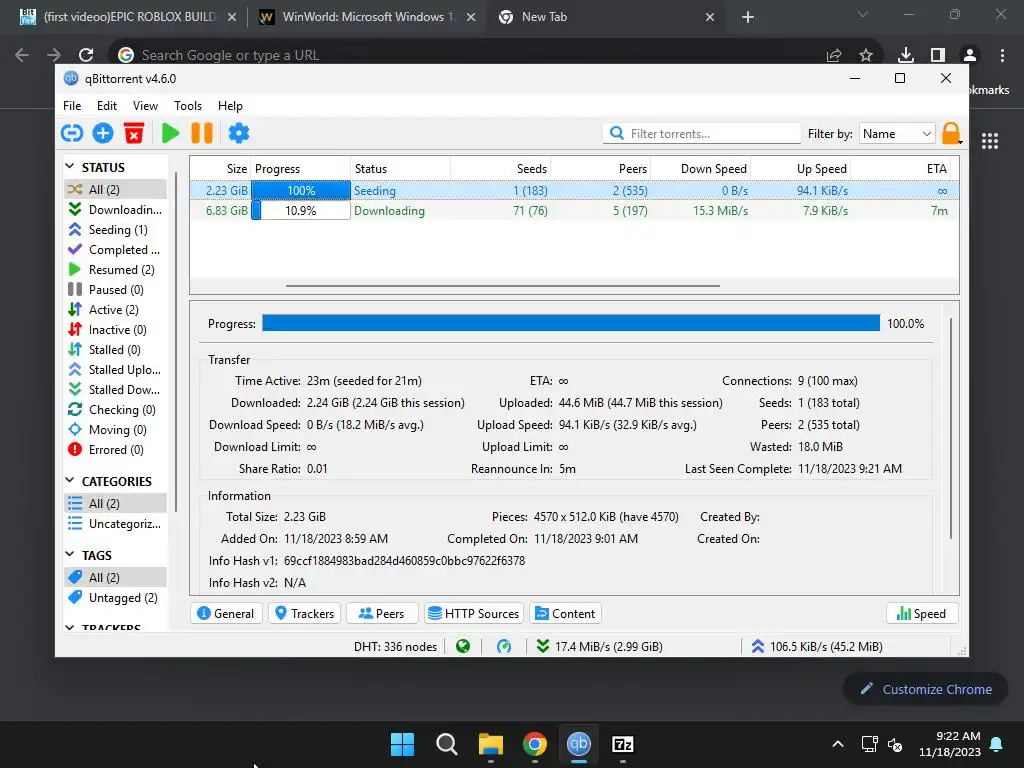Click the 10.9% progress cell
This screenshot has height=768, width=1024.
coord(300,211)
